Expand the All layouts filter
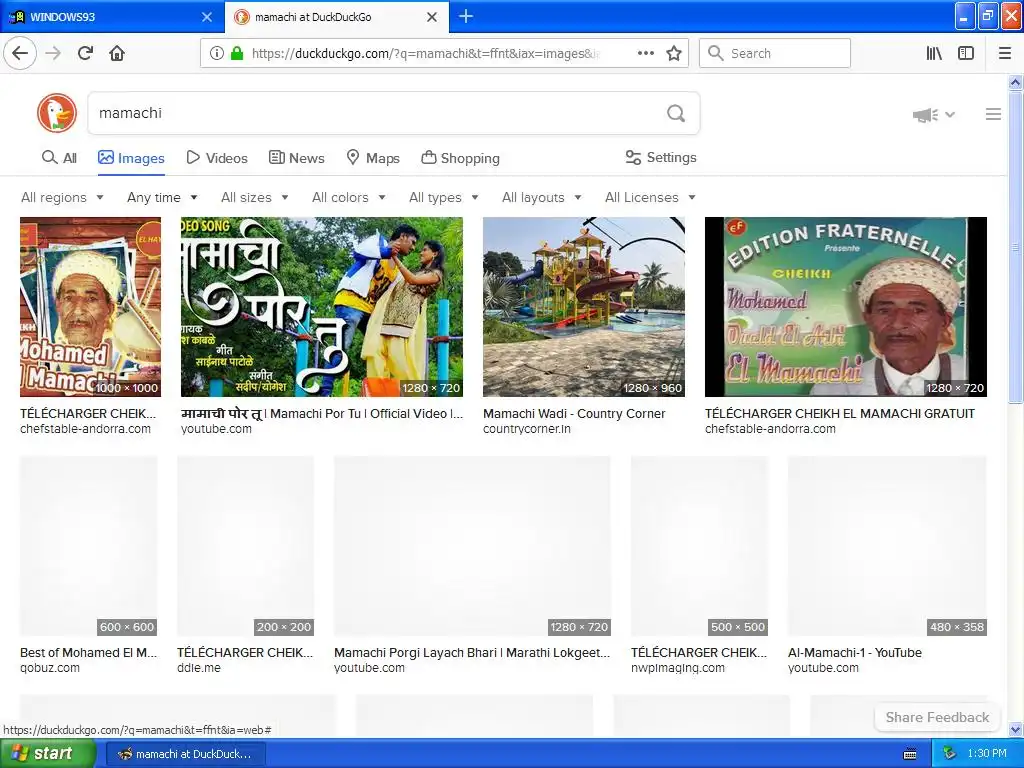 [x=541, y=197]
